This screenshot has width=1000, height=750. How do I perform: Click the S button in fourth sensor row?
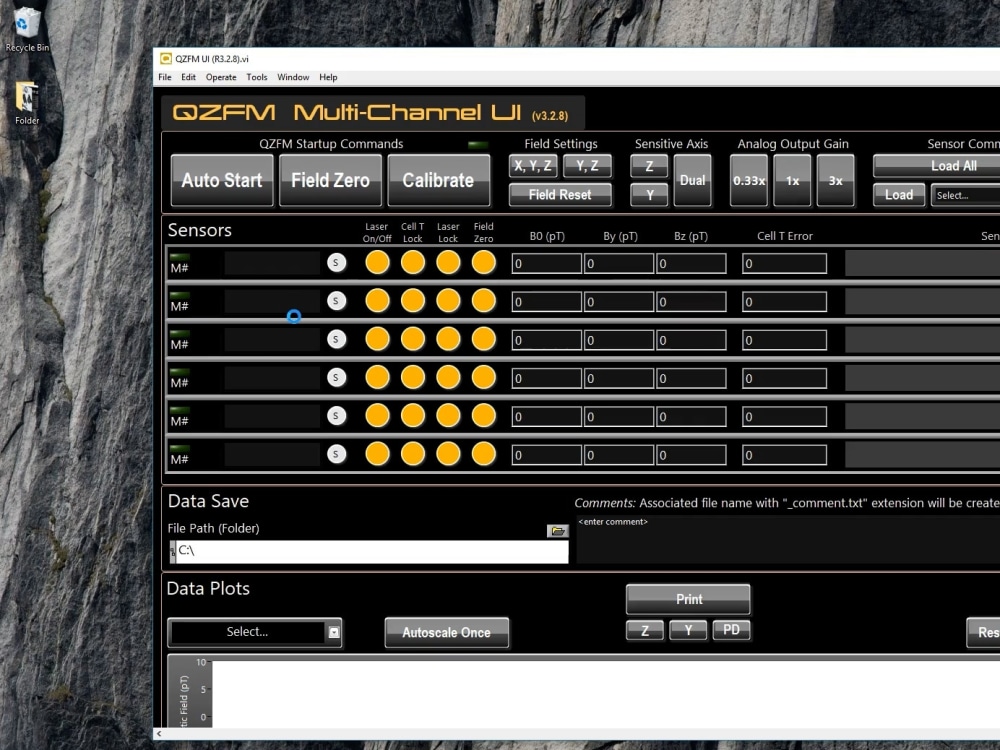click(336, 378)
